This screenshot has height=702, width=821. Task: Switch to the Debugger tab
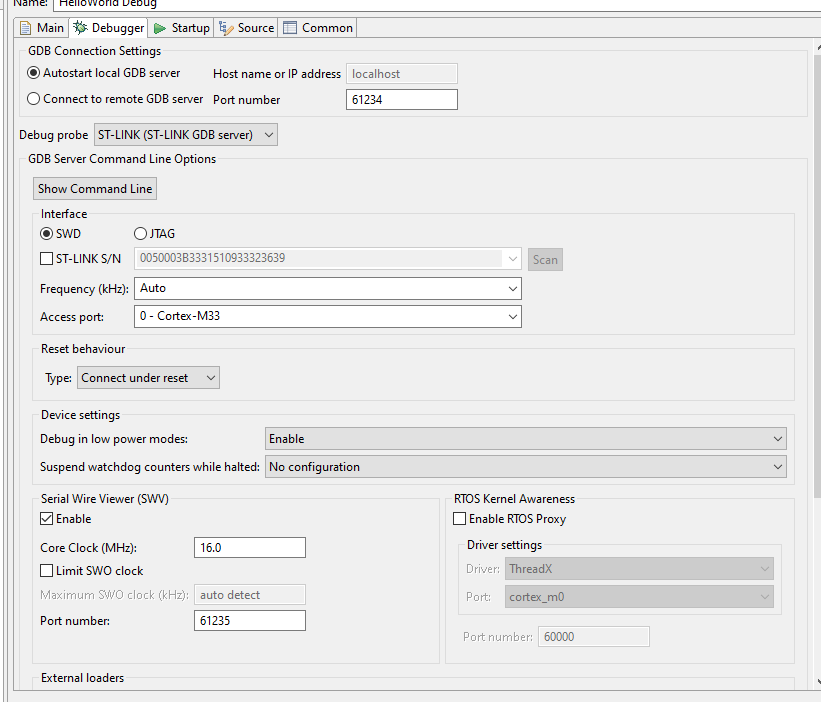point(108,28)
